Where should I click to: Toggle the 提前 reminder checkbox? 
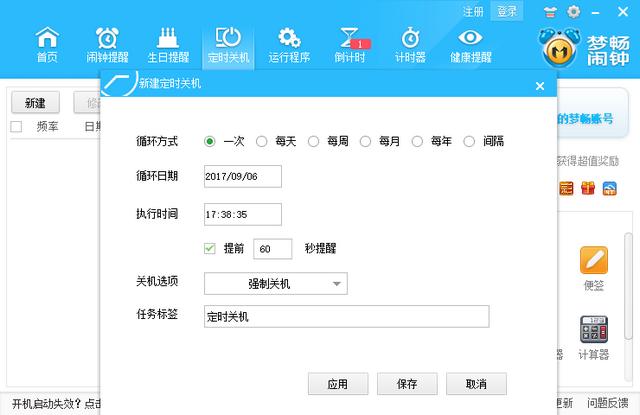click(x=210, y=248)
